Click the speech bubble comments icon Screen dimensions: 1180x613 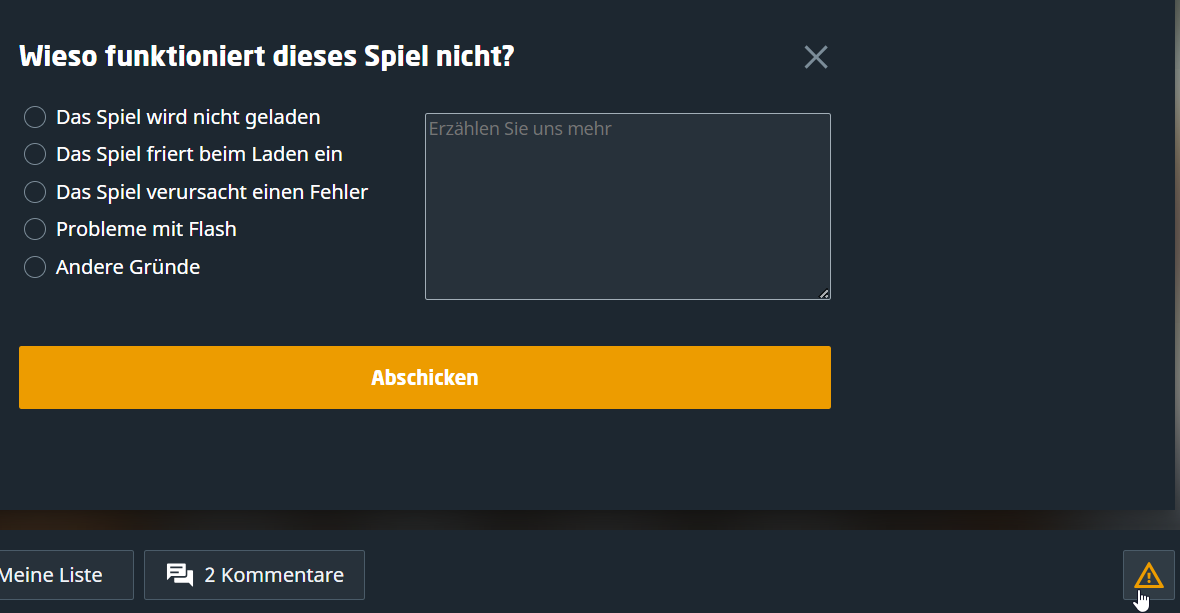point(180,575)
